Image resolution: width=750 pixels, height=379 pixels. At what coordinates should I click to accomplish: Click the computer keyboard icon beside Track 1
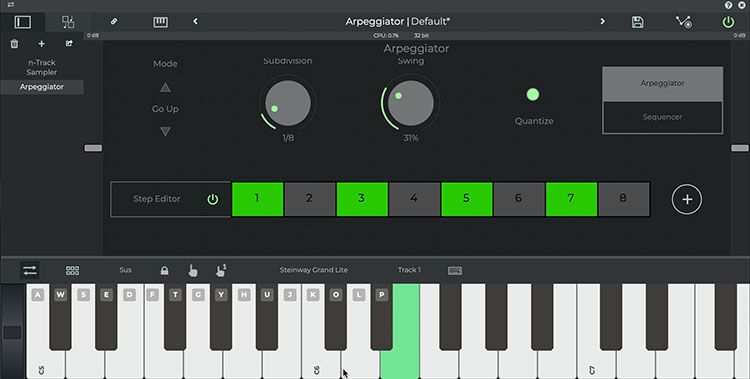point(455,271)
